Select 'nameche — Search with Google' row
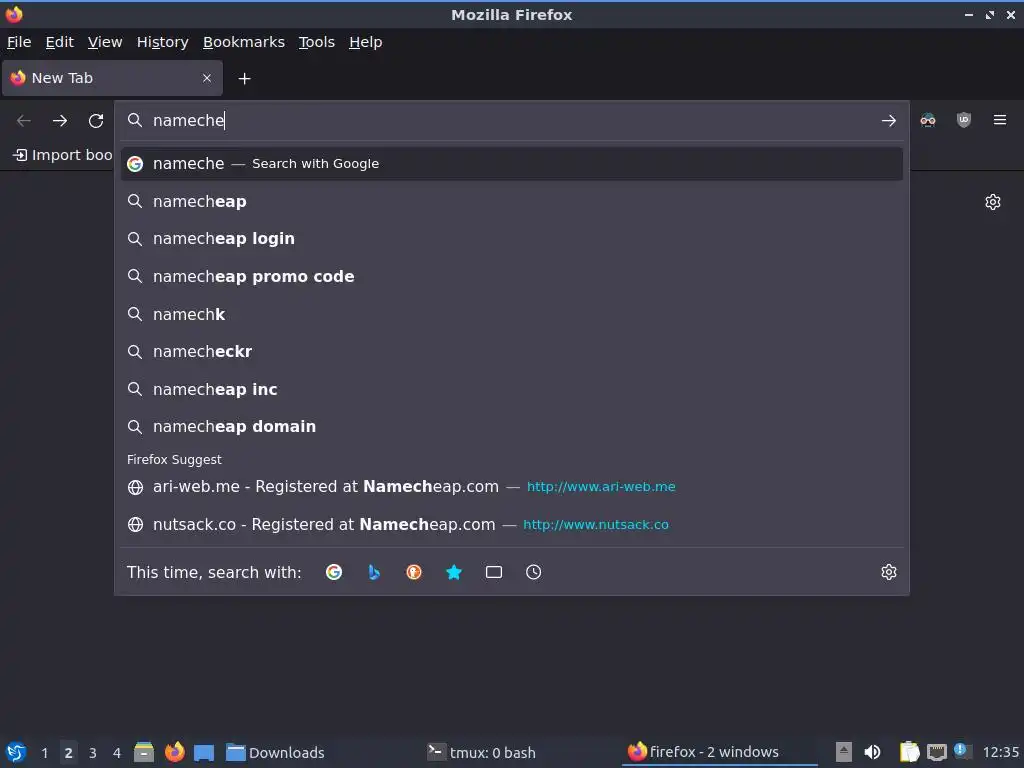1024x768 pixels. click(x=511, y=164)
